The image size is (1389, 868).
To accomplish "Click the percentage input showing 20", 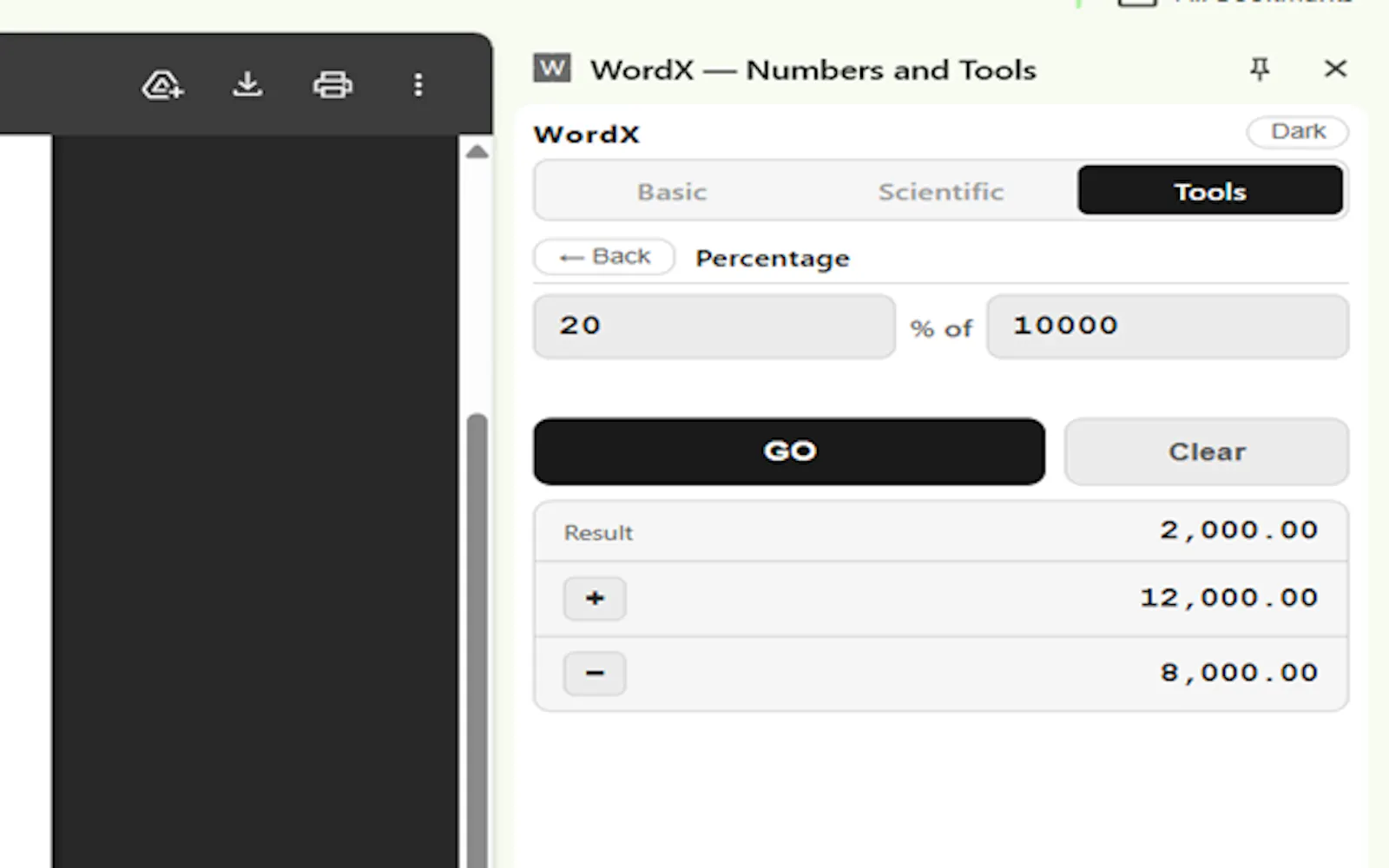I will pos(714,326).
